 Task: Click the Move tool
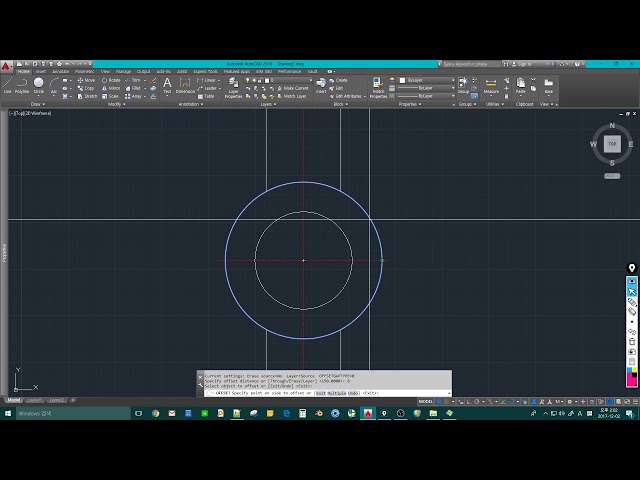[x=86, y=80]
